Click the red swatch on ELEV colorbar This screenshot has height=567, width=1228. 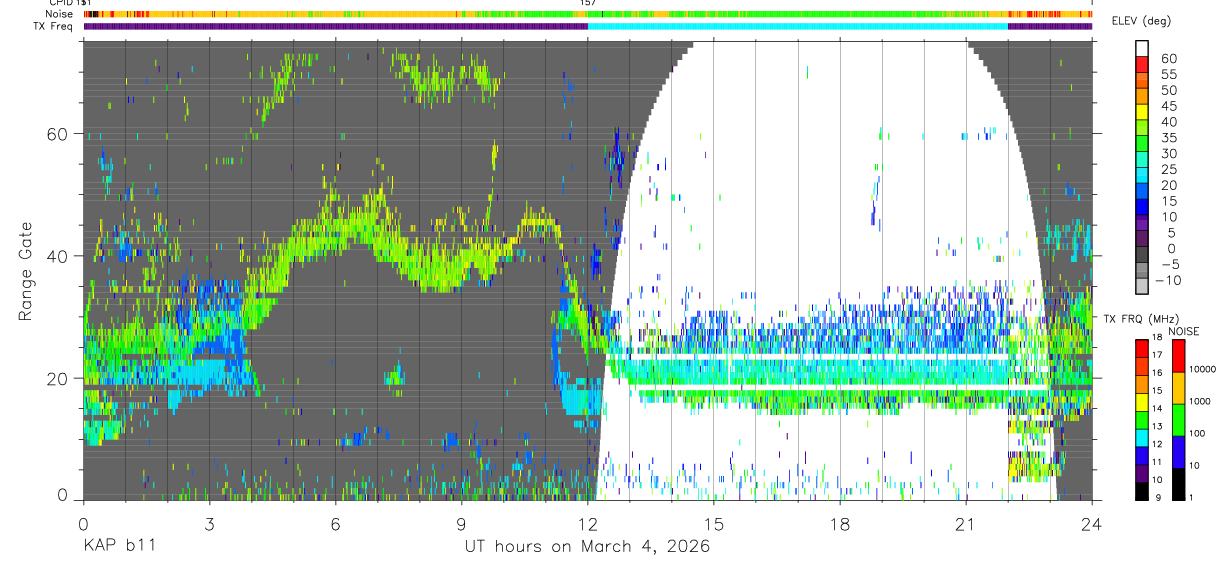pyautogui.click(x=1141, y=64)
